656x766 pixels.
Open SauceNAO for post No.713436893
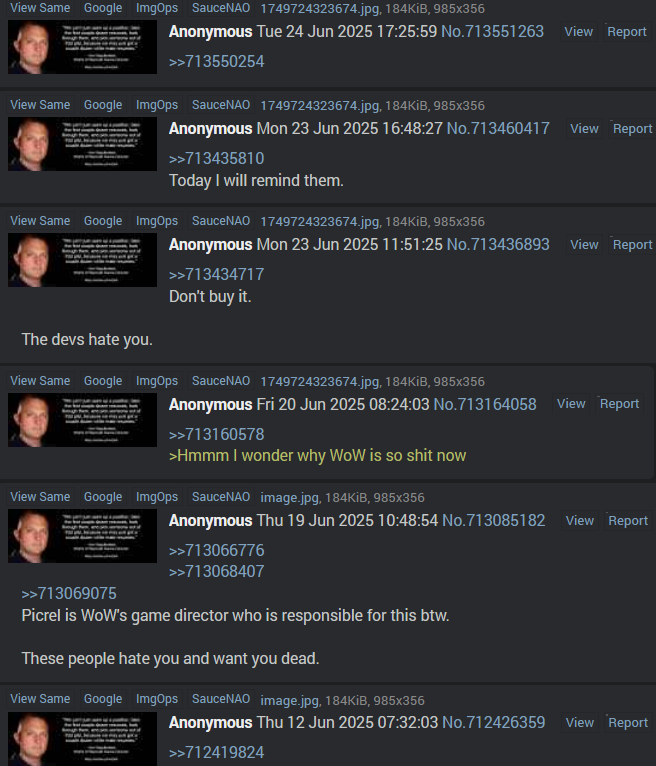coord(220,221)
